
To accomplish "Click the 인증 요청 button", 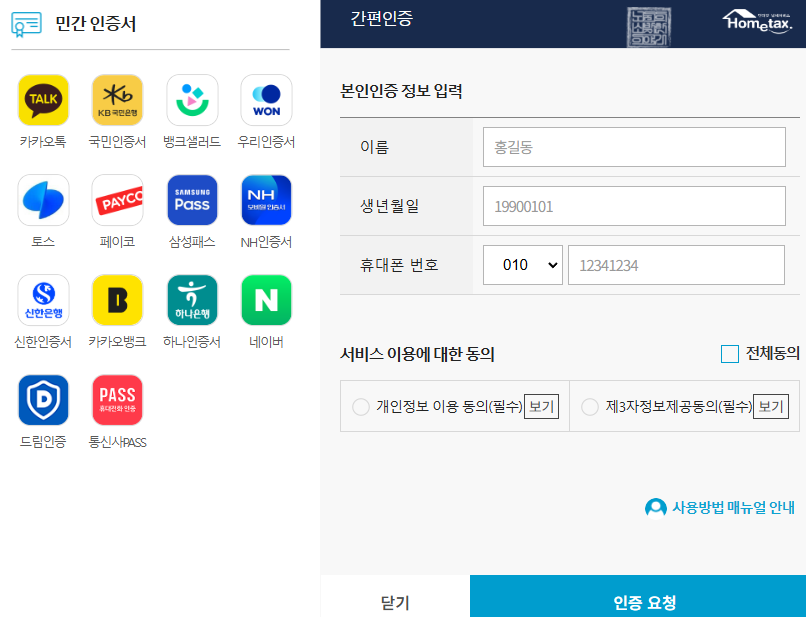I will [638, 596].
